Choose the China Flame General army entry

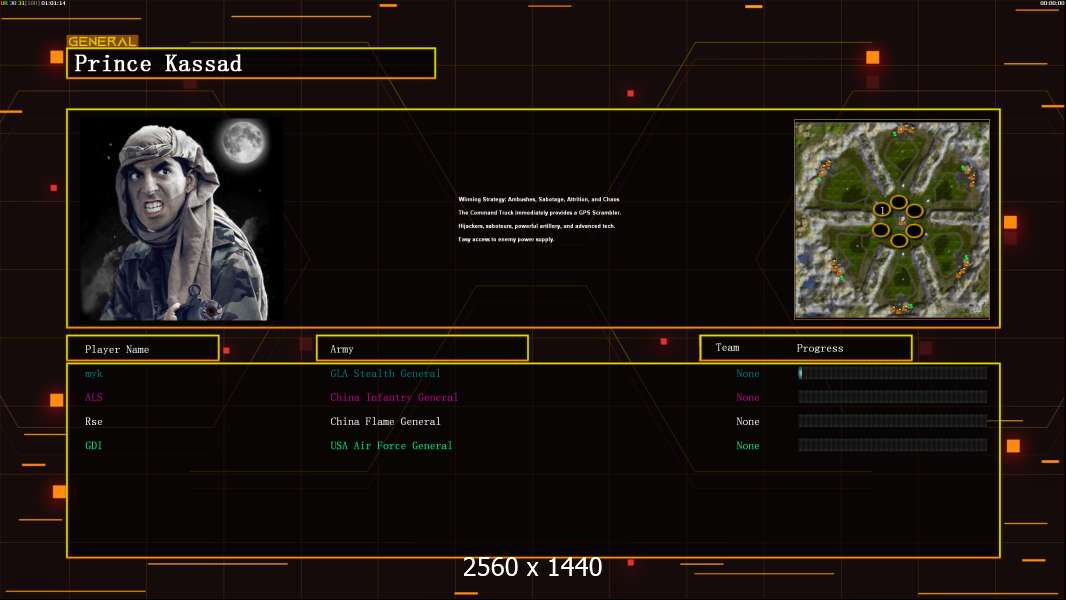(x=385, y=421)
